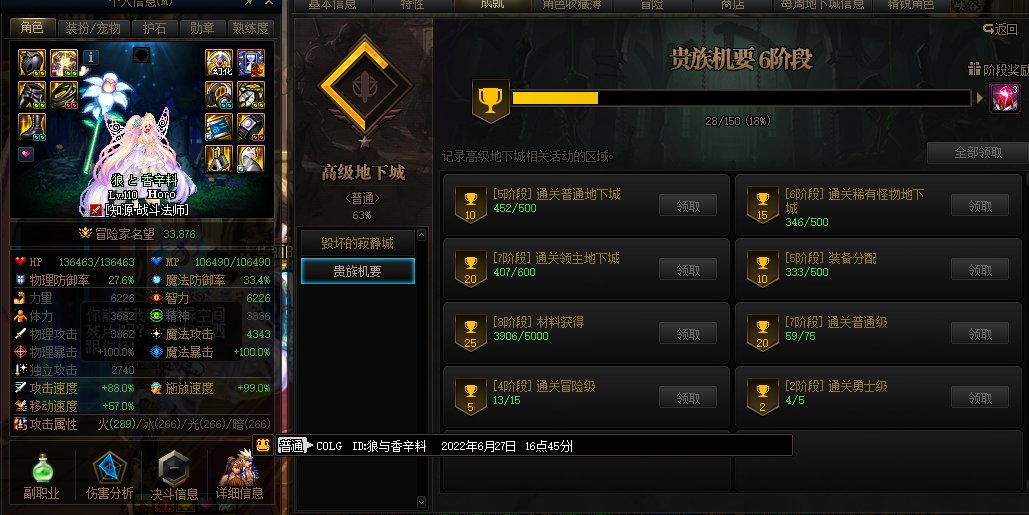This screenshot has width=1029, height=515.
Task: Click the yellow emoji face icon in chat
Action: [263, 445]
